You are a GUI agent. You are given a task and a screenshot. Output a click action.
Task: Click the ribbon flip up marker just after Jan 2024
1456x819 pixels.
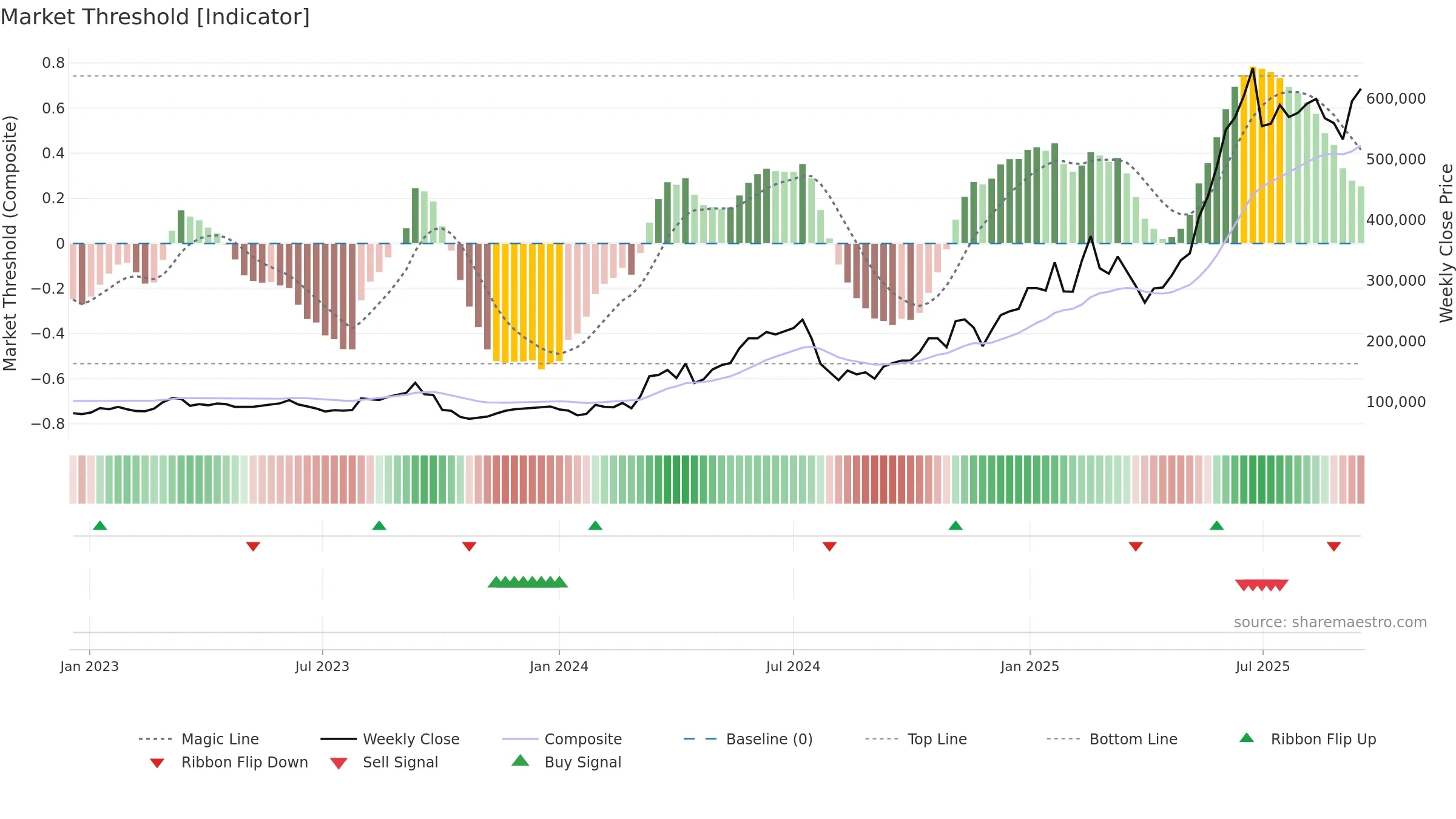coord(595,525)
